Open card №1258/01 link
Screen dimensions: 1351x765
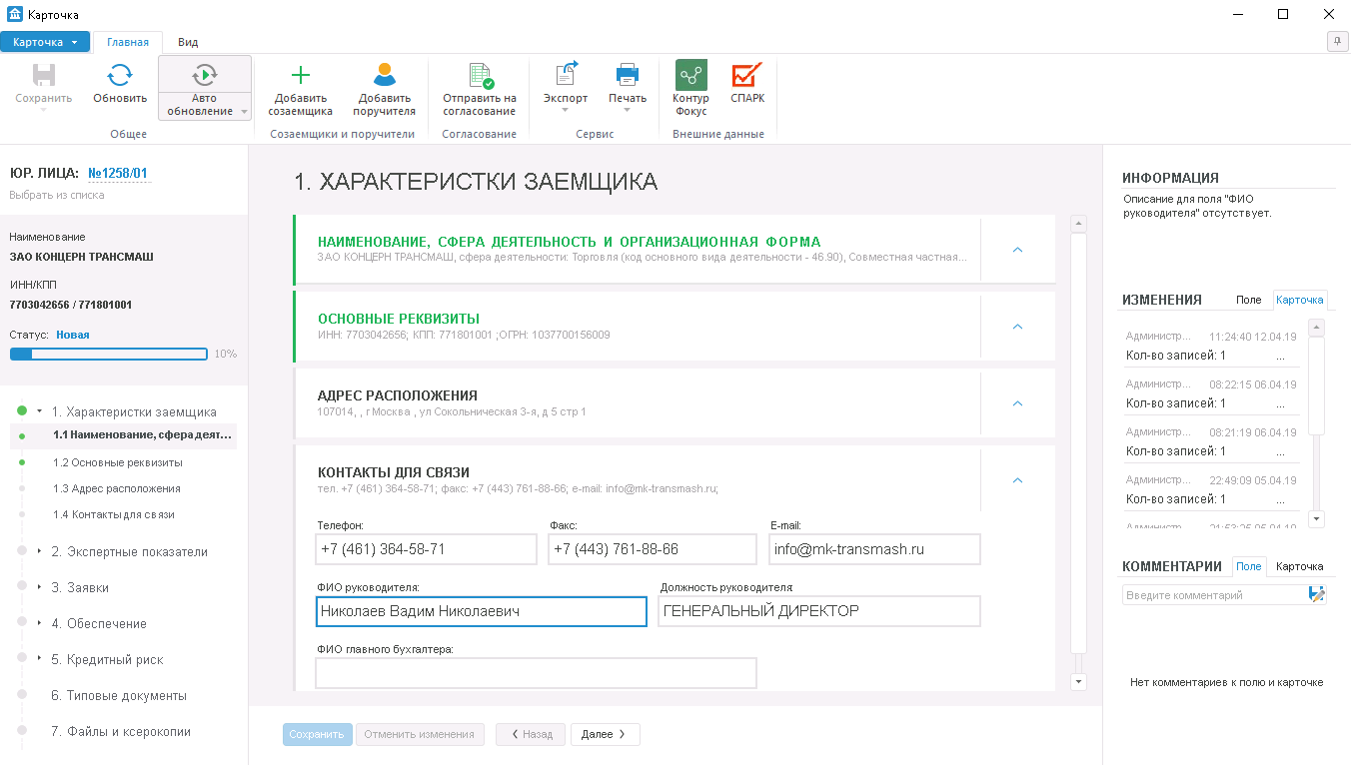[x=118, y=172]
